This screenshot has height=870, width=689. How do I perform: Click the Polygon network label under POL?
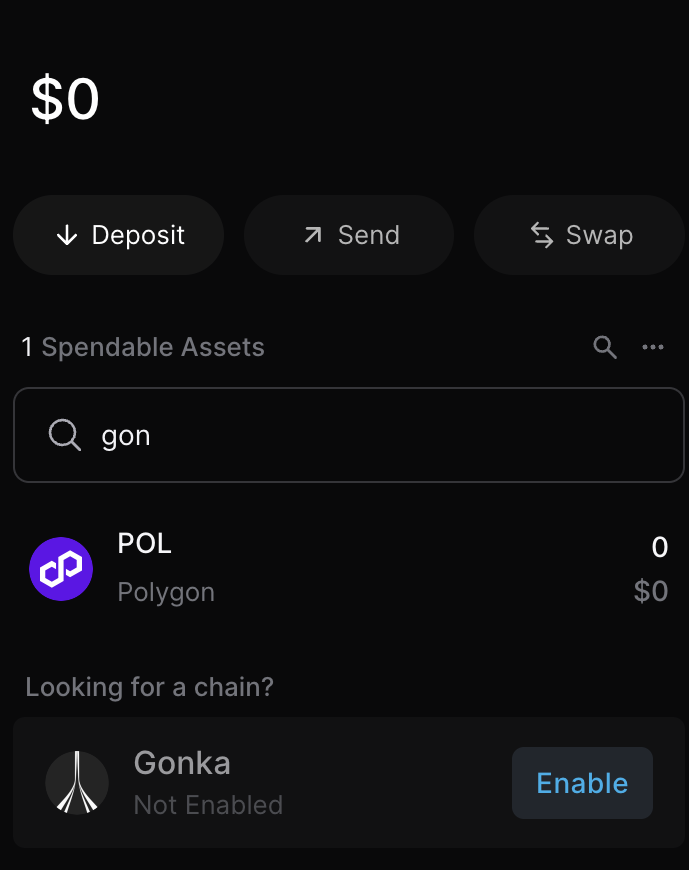166,592
